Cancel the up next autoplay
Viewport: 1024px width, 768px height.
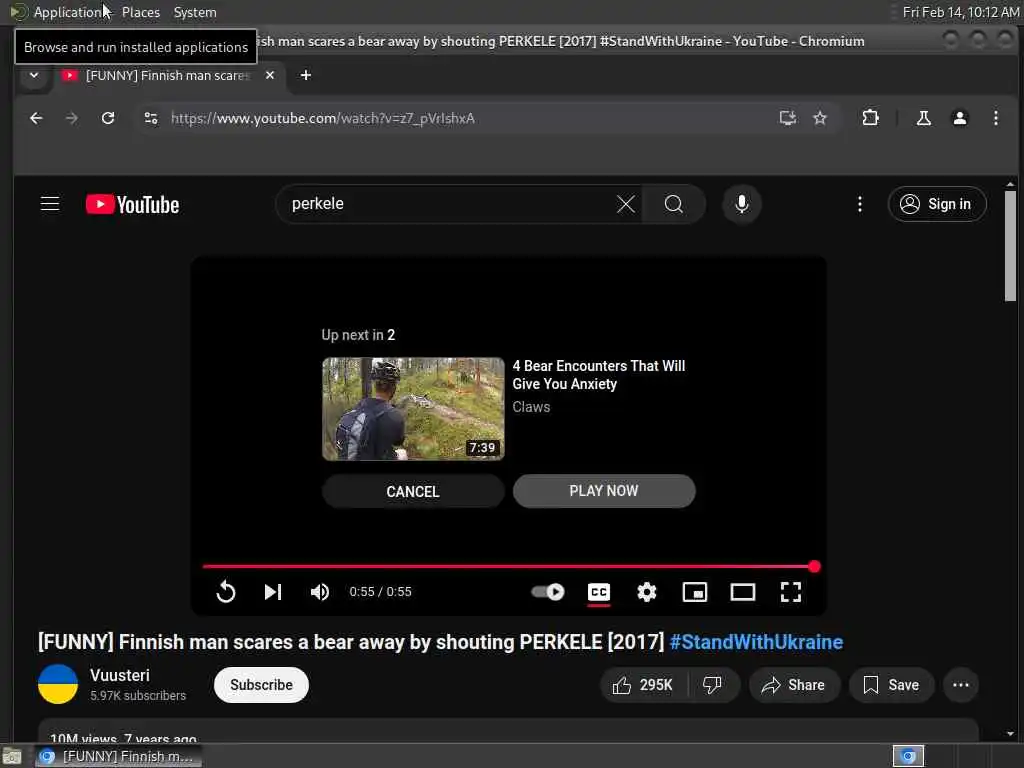413,491
